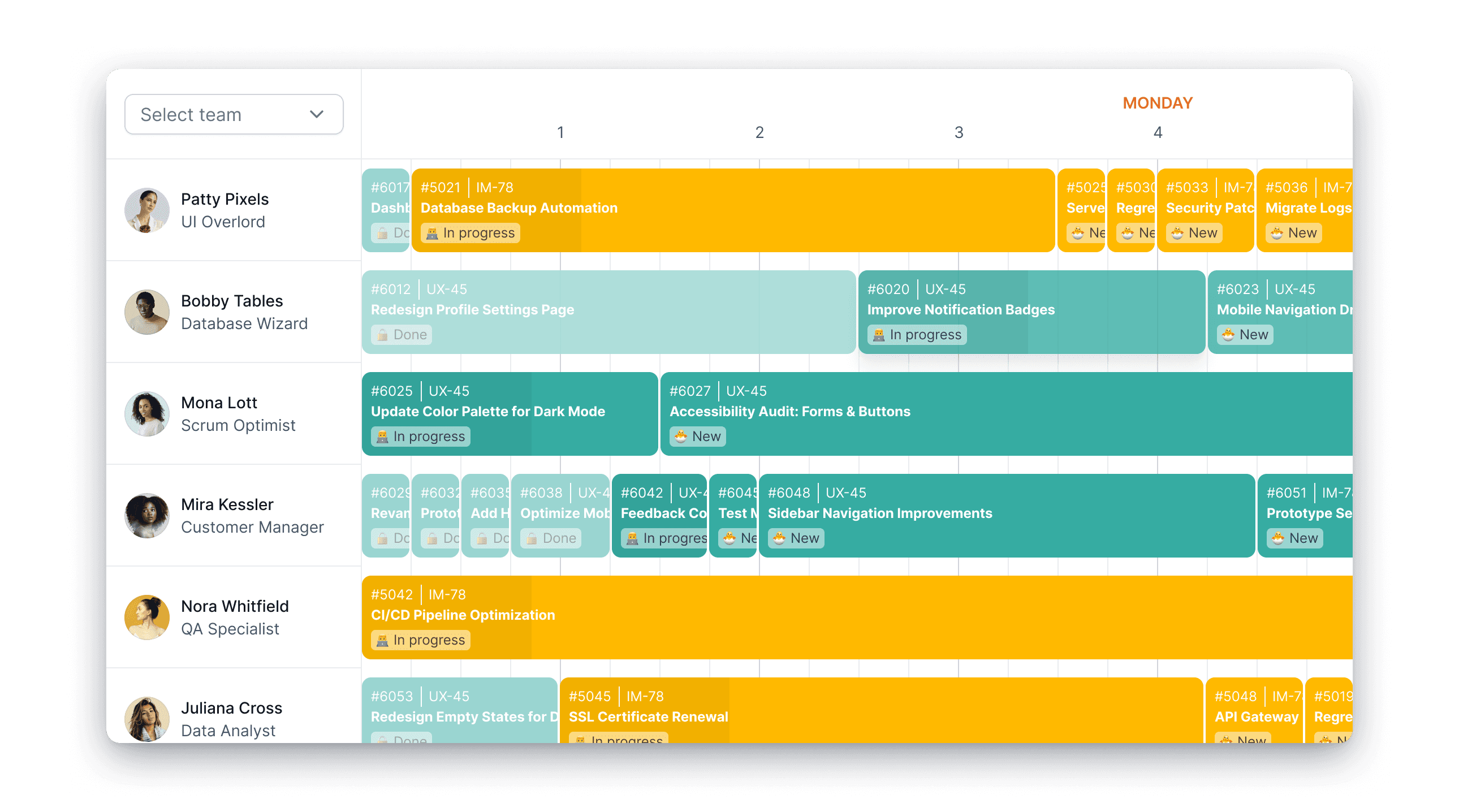Click Juliana Cross team member row
The image size is (1459, 812).
233,718
